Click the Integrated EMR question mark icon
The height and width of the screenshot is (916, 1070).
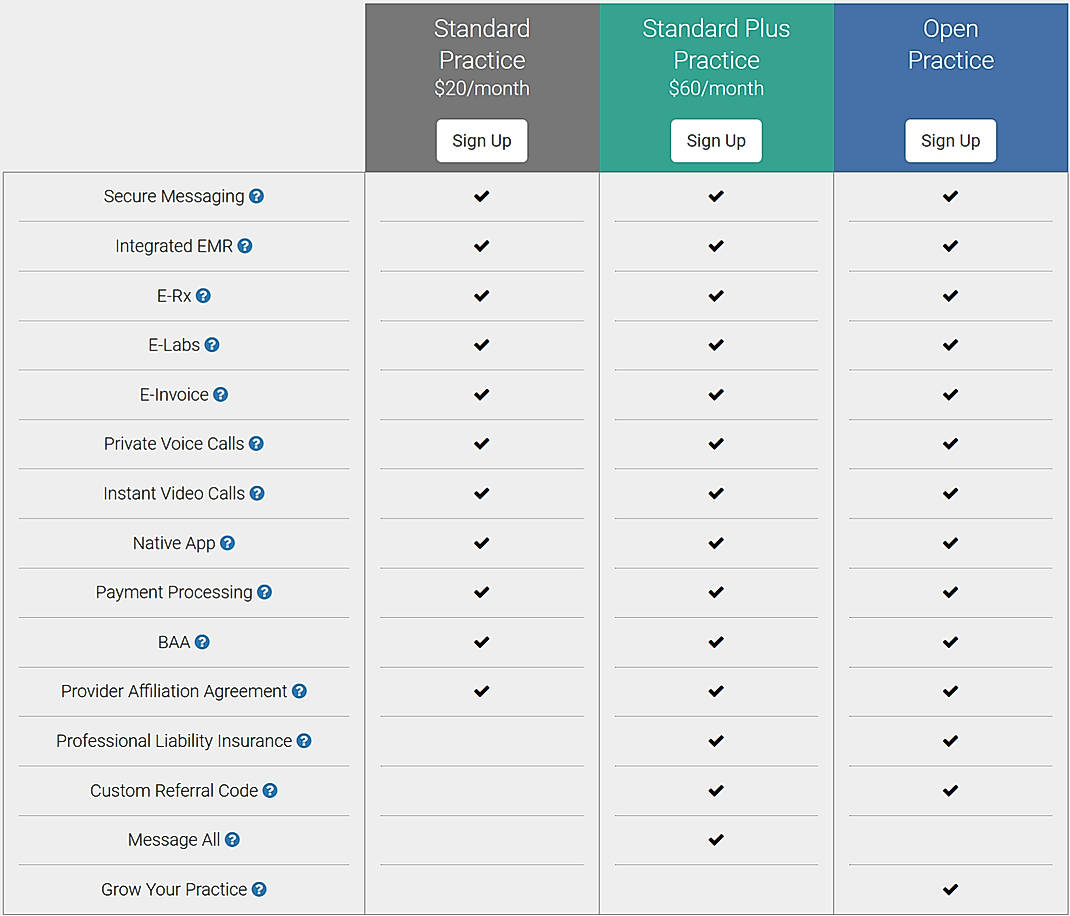point(245,246)
